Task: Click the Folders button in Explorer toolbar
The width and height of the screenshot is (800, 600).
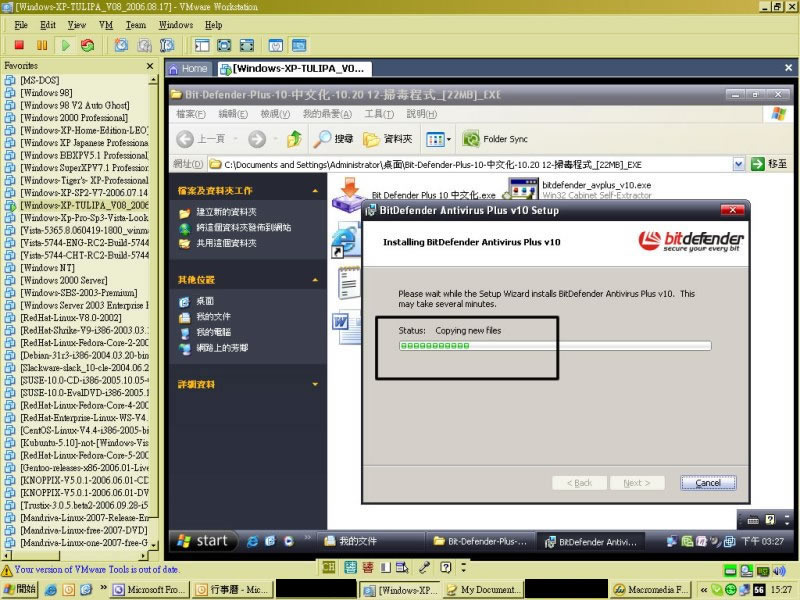Action: coord(388,139)
